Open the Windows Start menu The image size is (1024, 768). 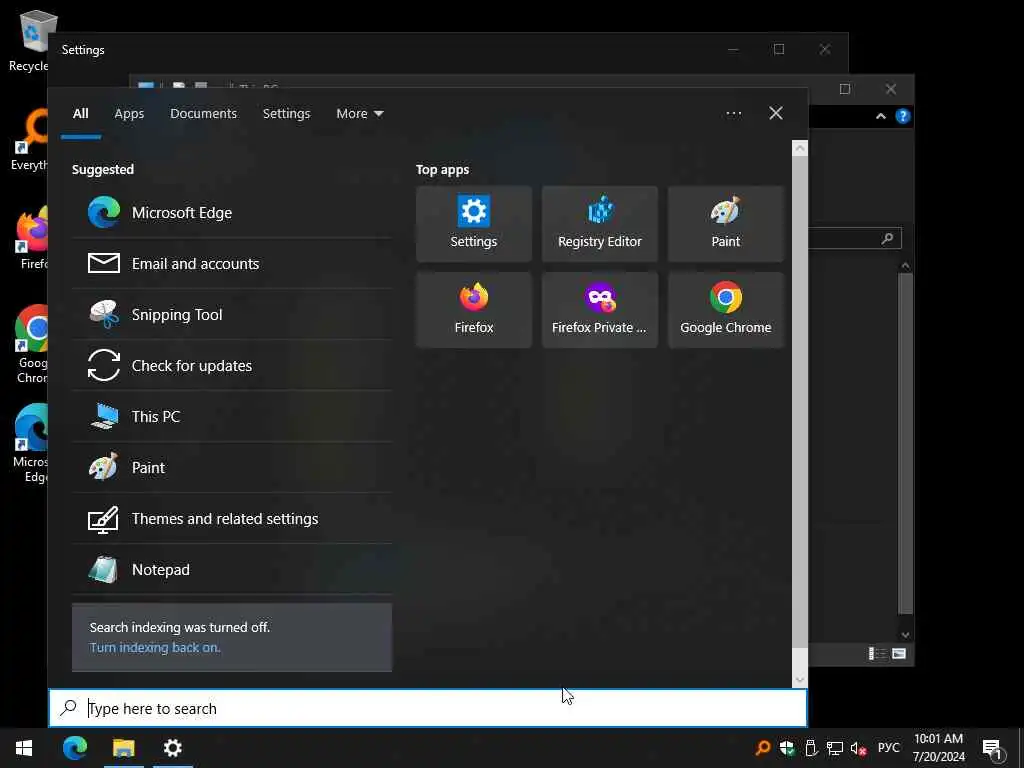(24, 748)
